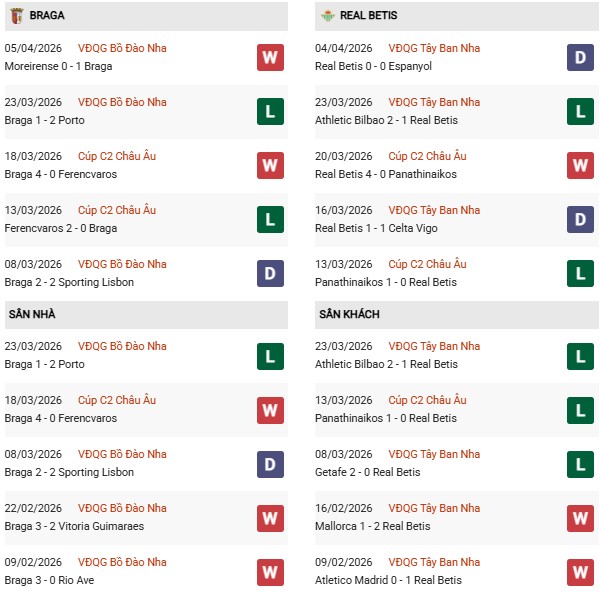The image size is (600, 593).
Task: Select the SÂN NHÀ section header
Action: 32,314
